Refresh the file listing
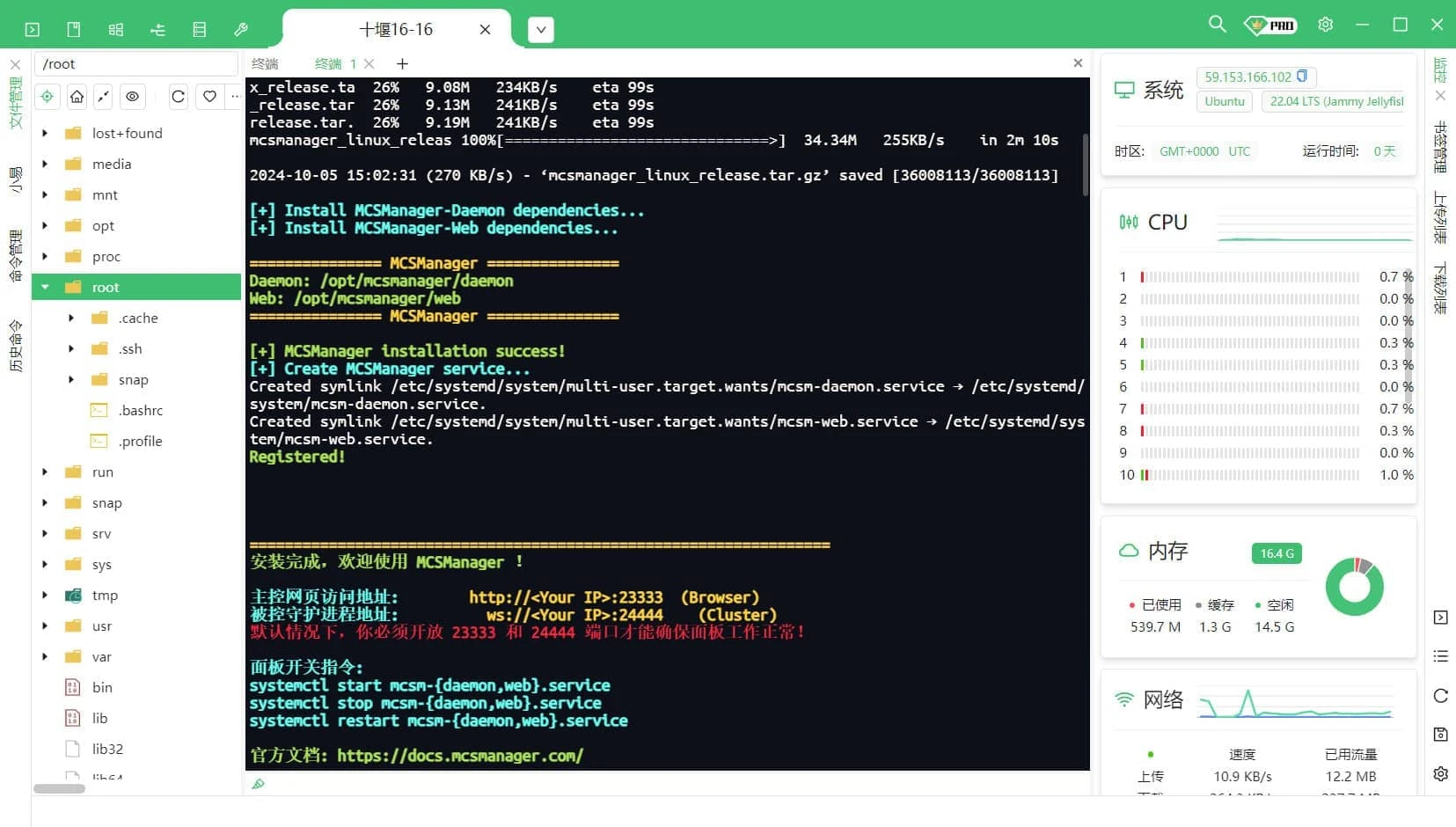 pos(179,96)
